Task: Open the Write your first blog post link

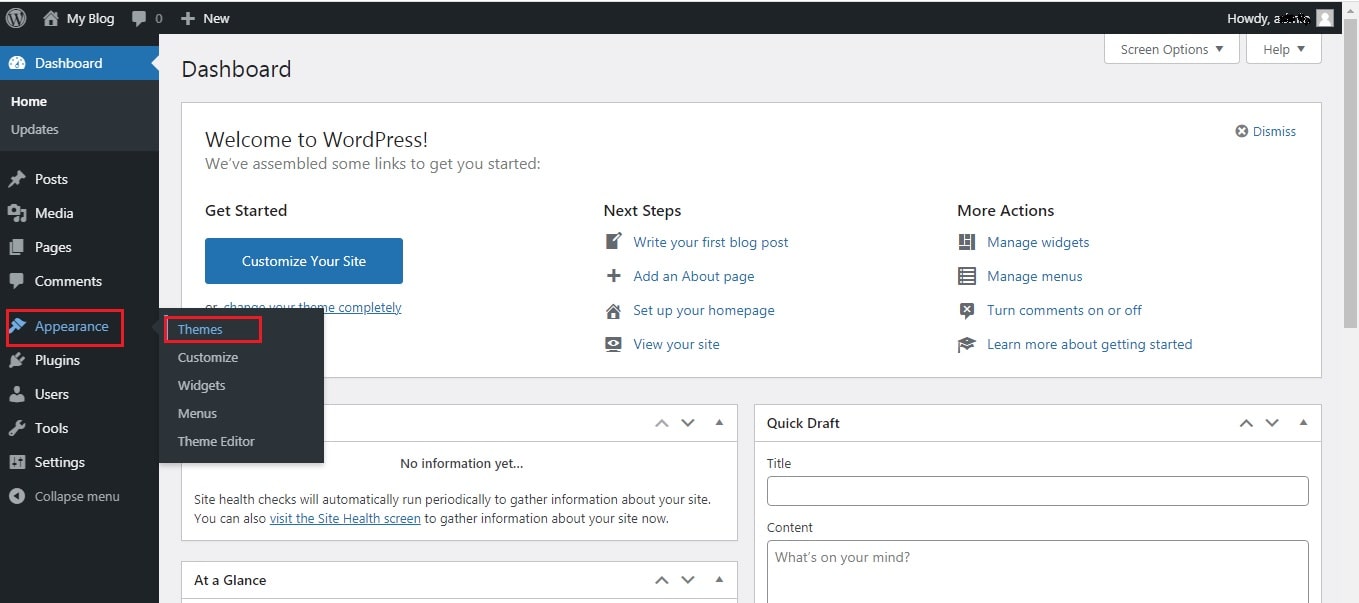Action: point(710,242)
